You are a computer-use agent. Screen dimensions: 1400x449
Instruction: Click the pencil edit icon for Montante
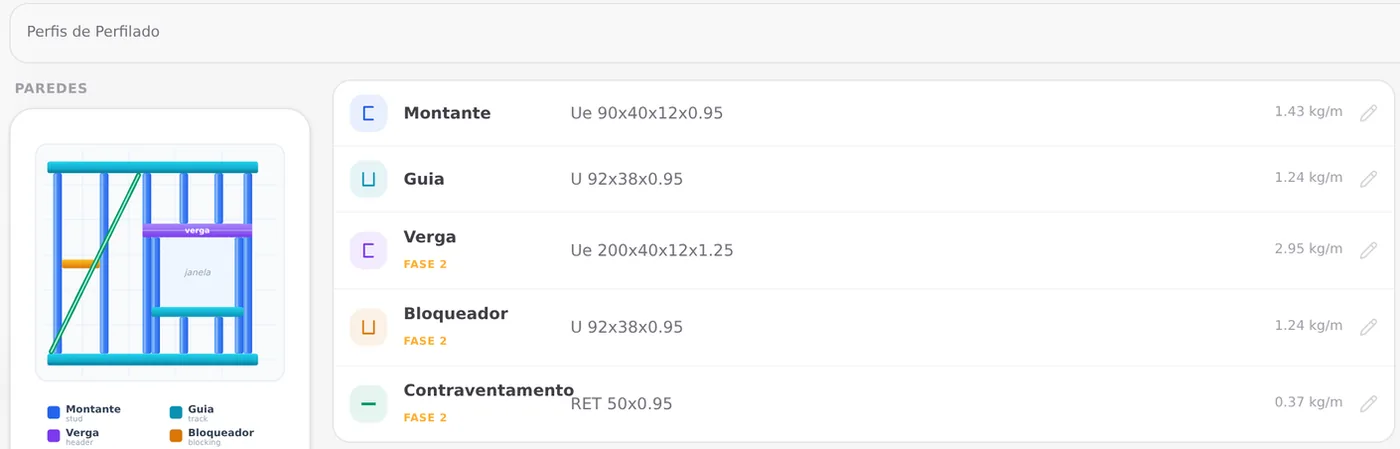pos(1369,113)
